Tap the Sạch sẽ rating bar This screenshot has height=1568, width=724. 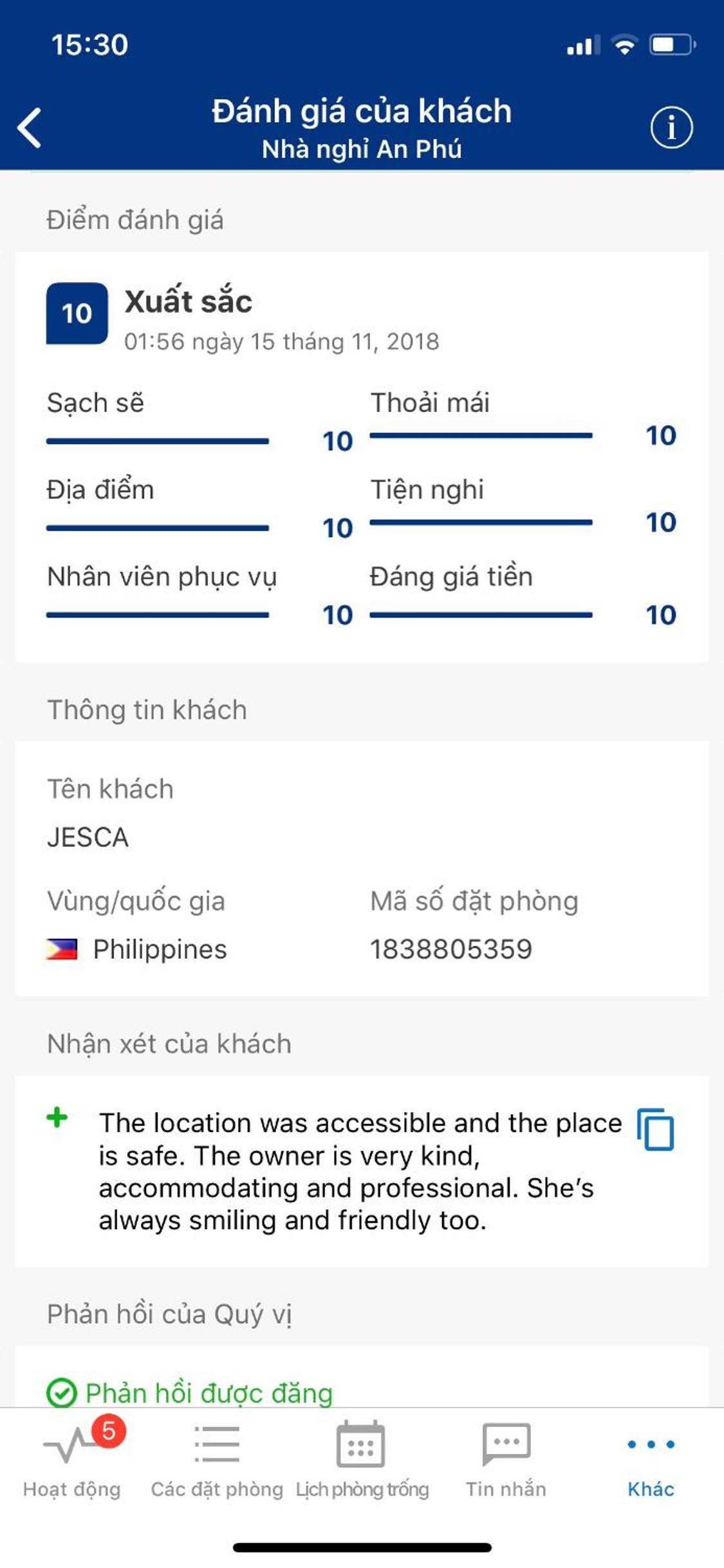point(158,441)
